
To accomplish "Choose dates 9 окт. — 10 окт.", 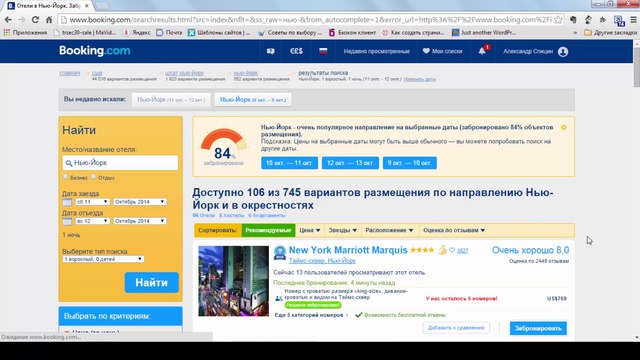I will pos(409,163).
